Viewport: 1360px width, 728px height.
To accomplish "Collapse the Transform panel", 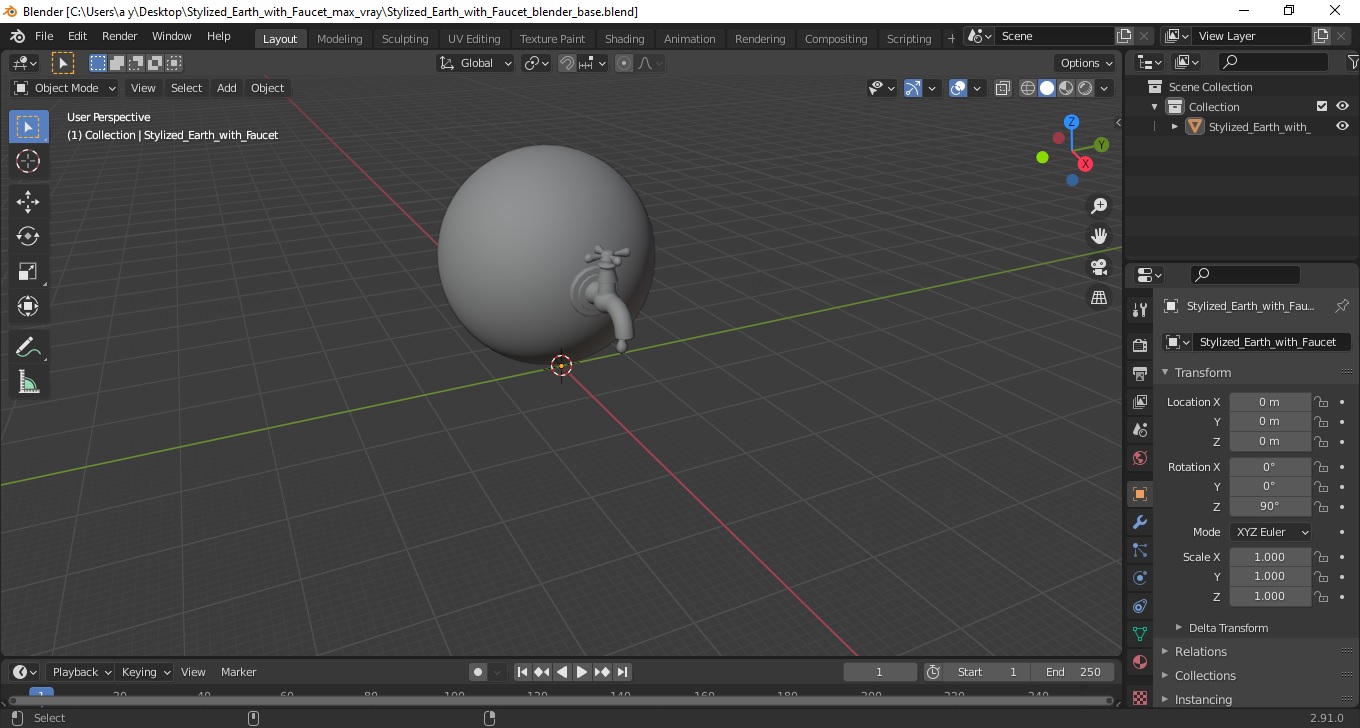I will [1203, 372].
